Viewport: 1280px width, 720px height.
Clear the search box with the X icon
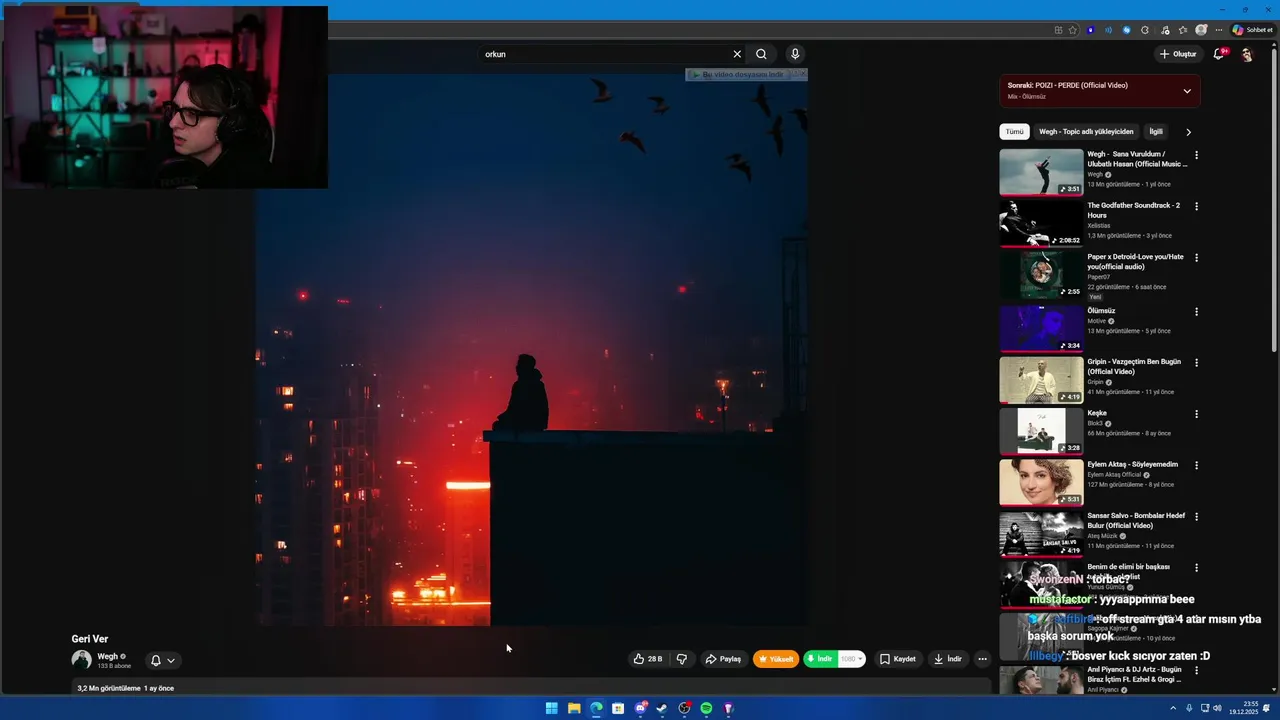737,54
